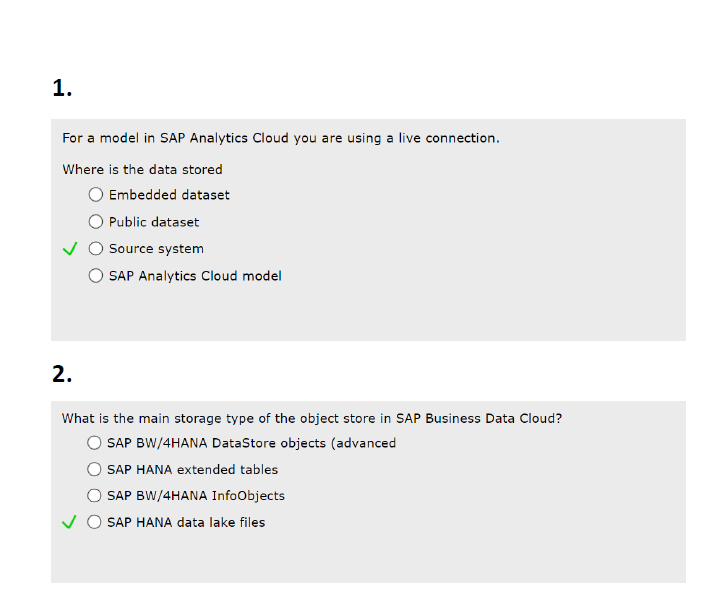
Task: Pick the SAP Analytics Cloud model radio button
Action: tap(96, 275)
